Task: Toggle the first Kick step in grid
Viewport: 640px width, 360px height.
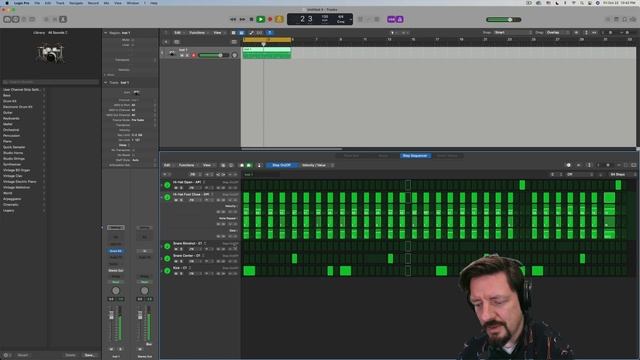Action: pos(249,271)
